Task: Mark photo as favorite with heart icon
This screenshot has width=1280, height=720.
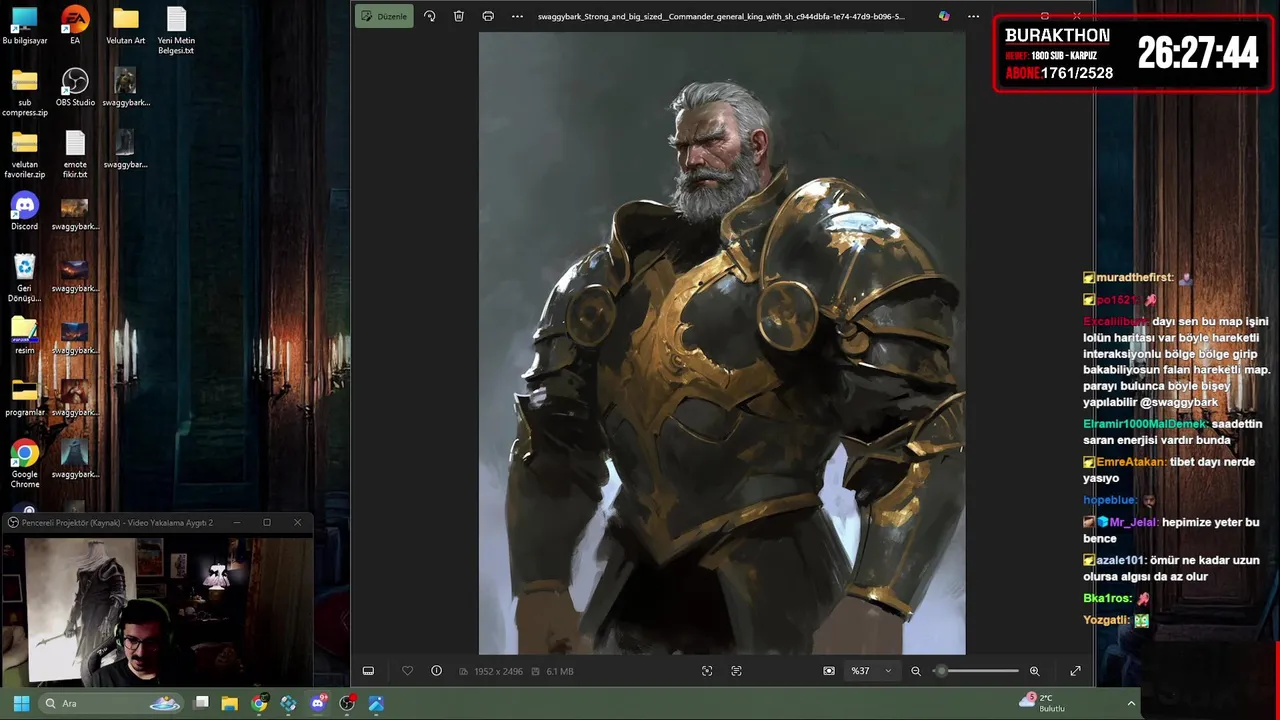Action: click(x=407, y=671)
